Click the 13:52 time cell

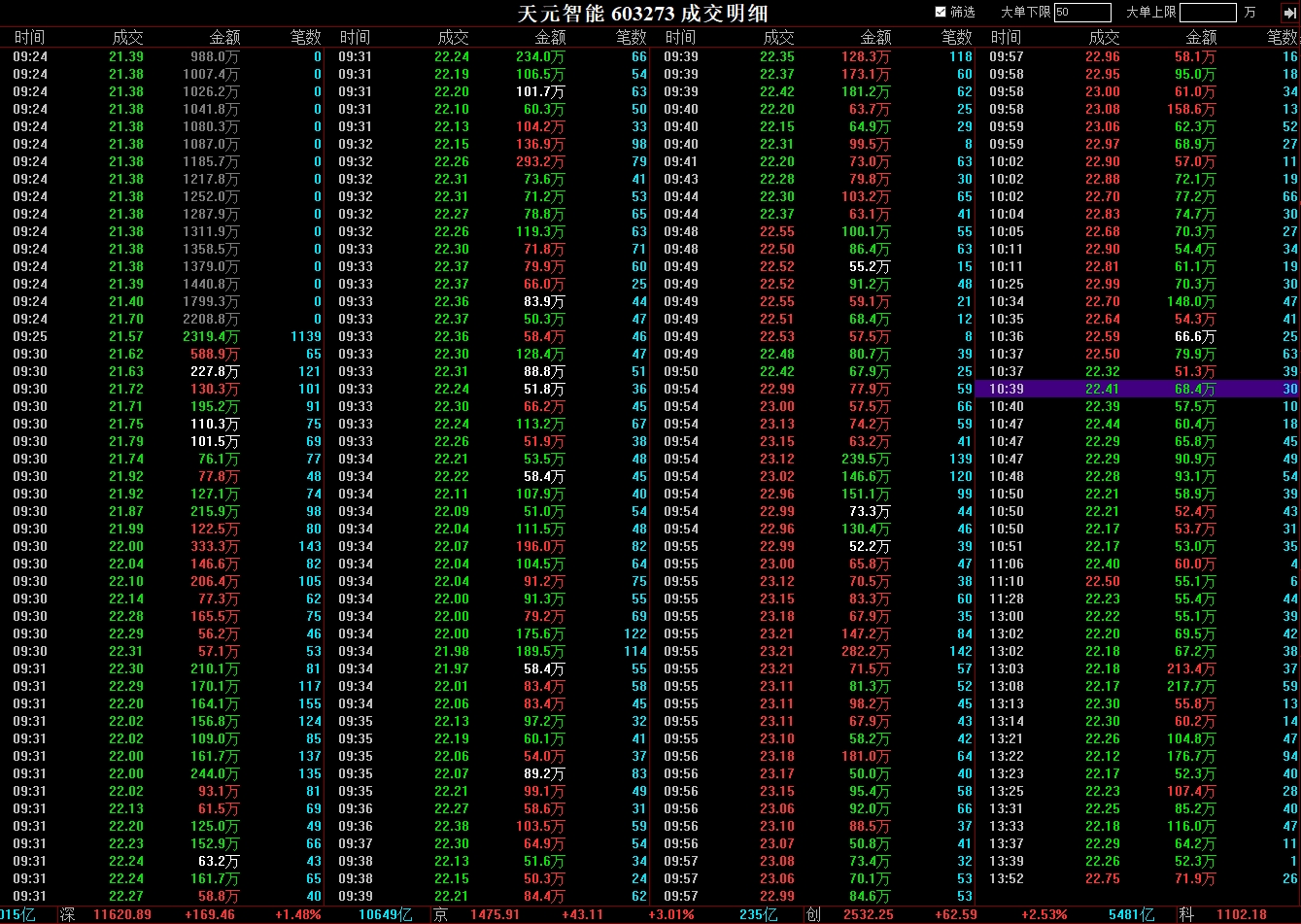[1007, 878]
